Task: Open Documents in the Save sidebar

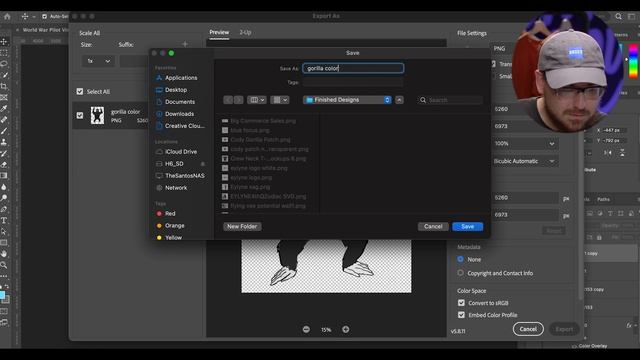Action: [x=180, y=102]
